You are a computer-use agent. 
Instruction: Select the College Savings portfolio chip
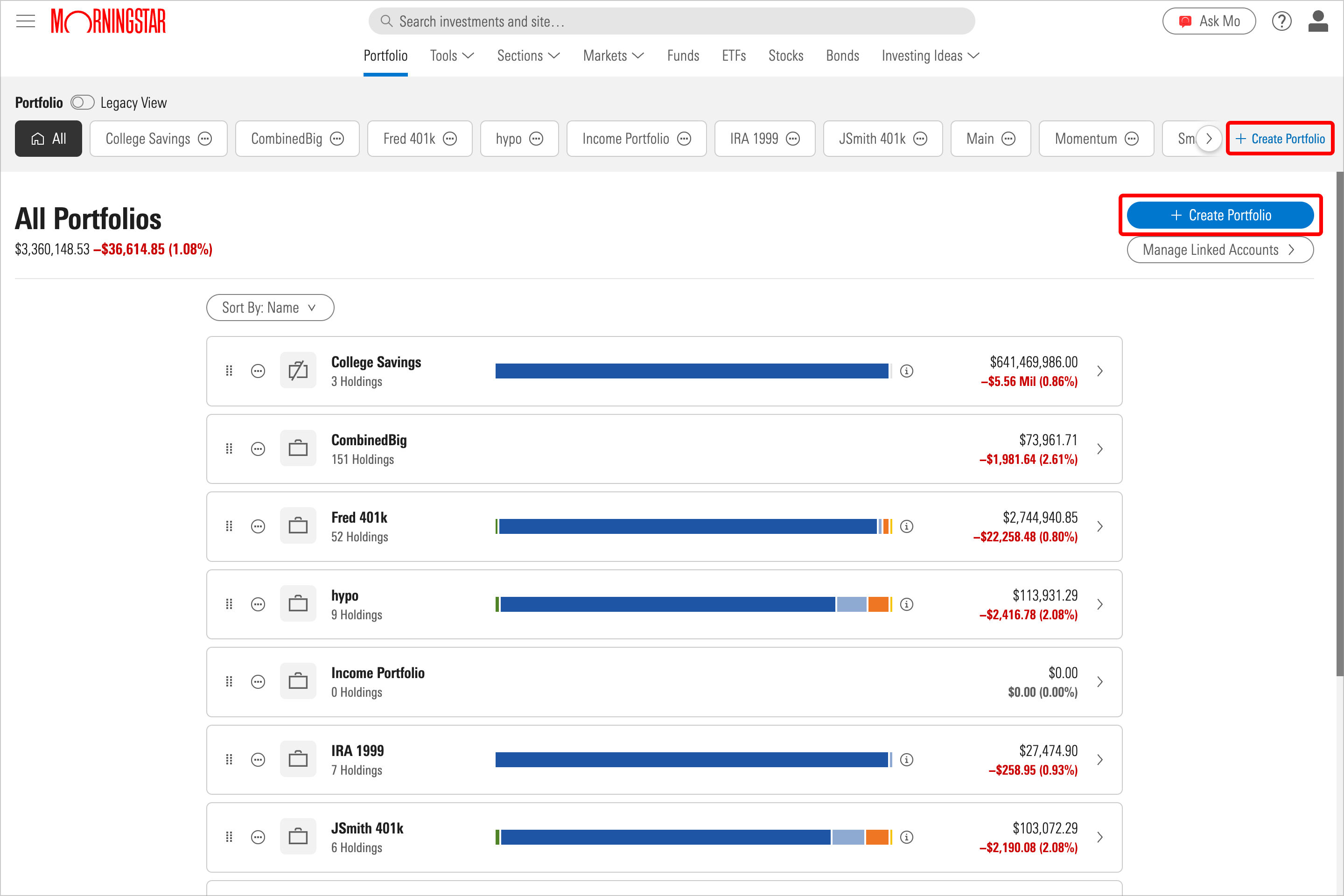coord(158,139)
